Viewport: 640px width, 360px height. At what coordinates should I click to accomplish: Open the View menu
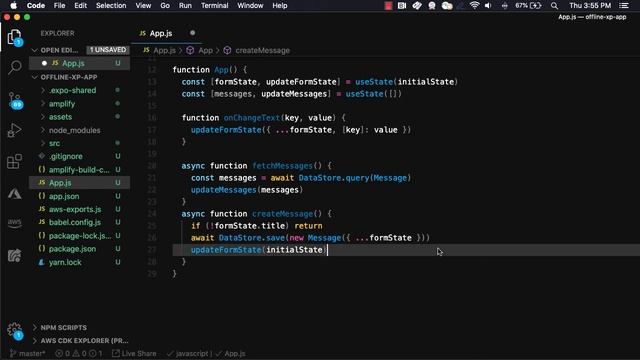pyautogui.click(x=143, y=6)
